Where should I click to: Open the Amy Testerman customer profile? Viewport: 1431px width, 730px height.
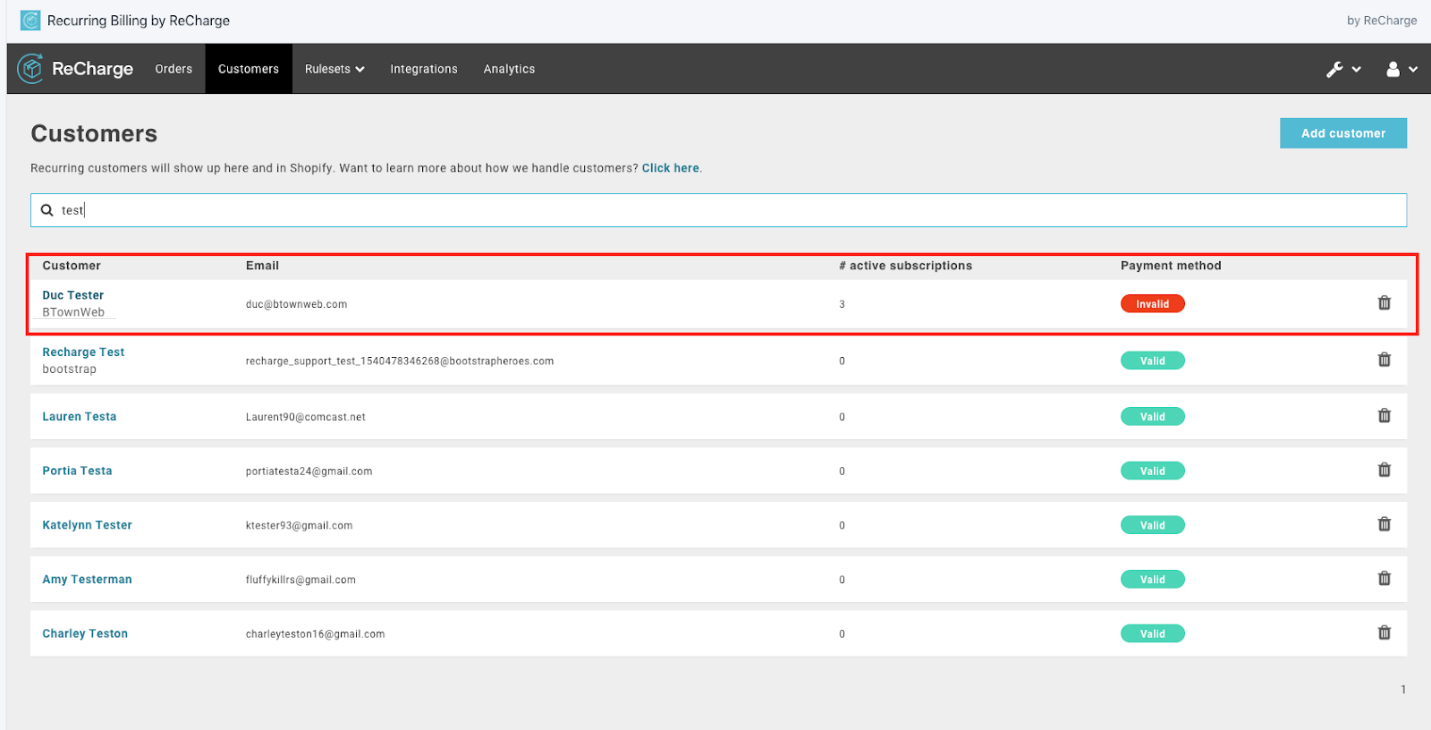[x=87, y=579]
